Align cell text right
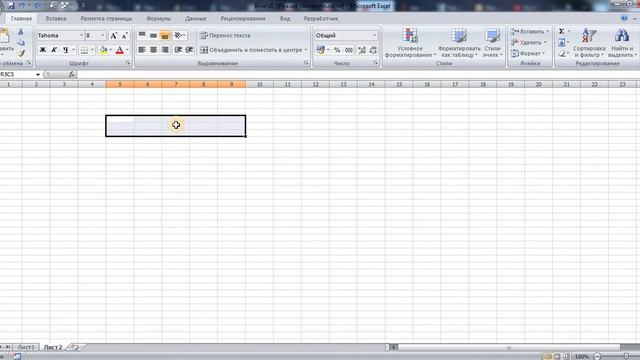This screenshot has height=360, width=640. (x=164, y=50)
